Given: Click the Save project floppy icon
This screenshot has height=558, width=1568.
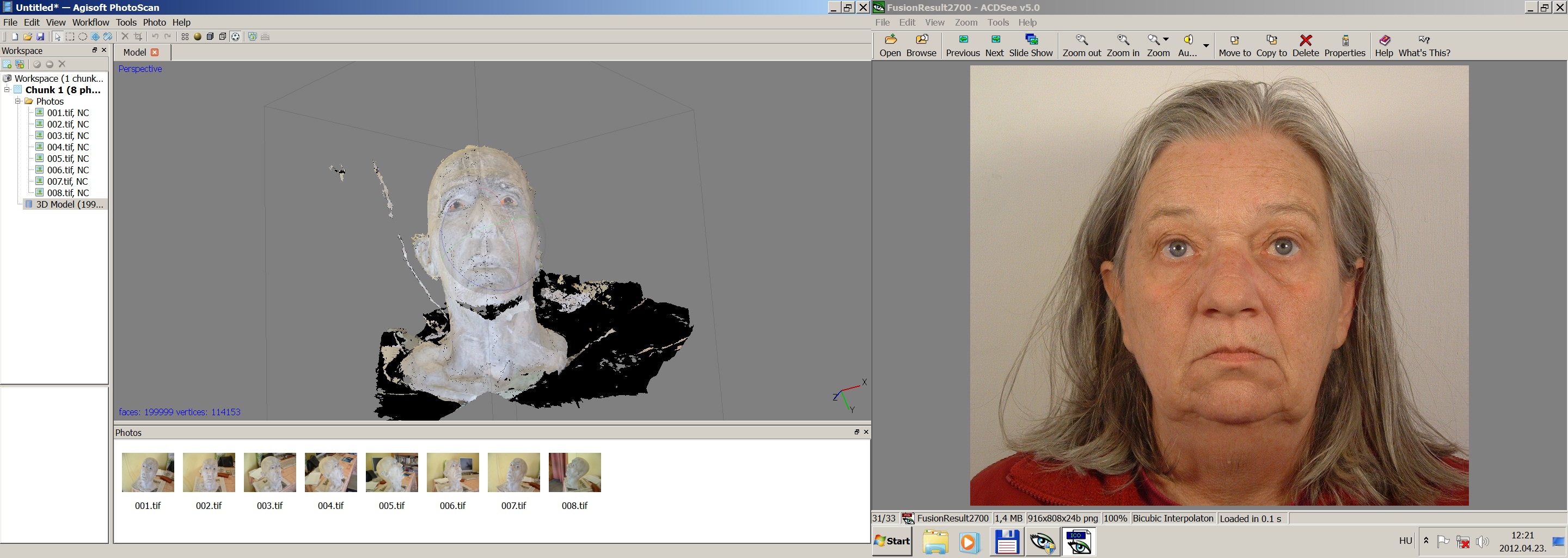Looking at the screenshot, I should [x=41, y=37].
